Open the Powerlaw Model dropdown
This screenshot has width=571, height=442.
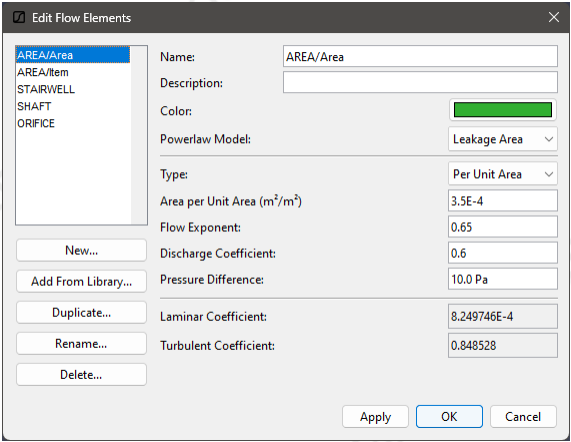coord(503,139)
